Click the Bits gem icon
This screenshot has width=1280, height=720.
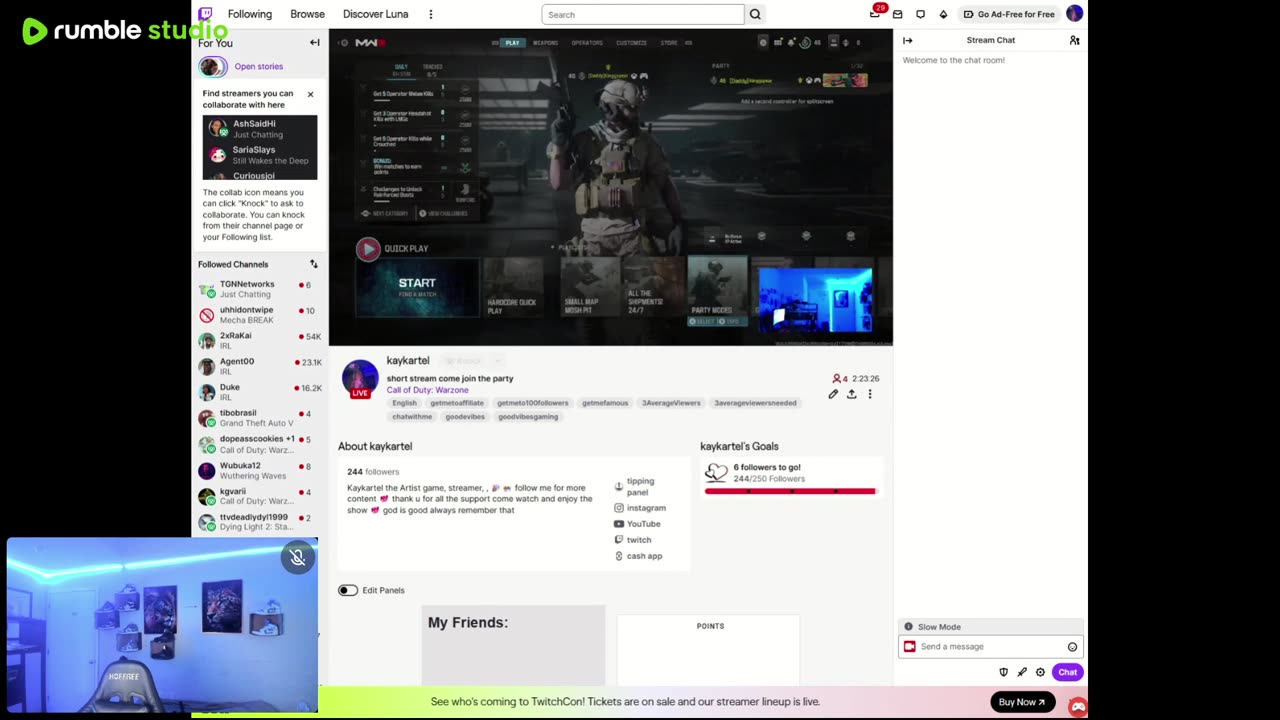943,14
